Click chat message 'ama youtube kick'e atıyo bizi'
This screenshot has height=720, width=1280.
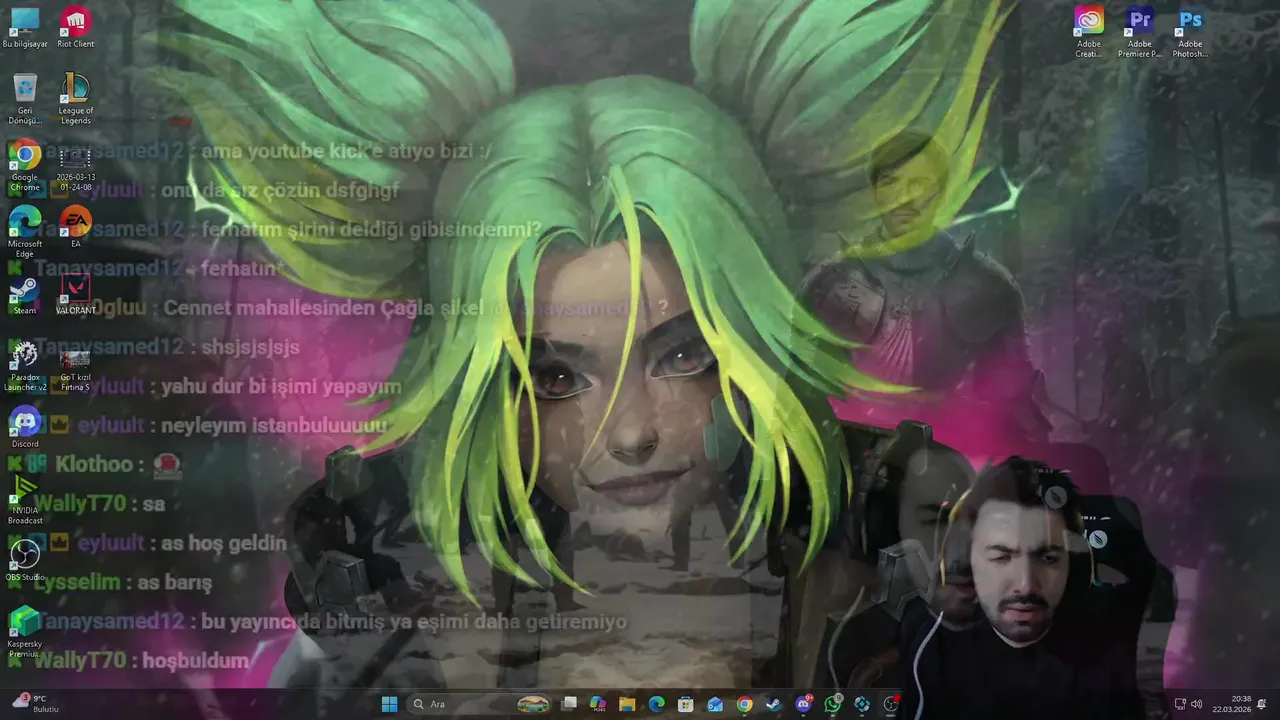click(x=346, y=152)
